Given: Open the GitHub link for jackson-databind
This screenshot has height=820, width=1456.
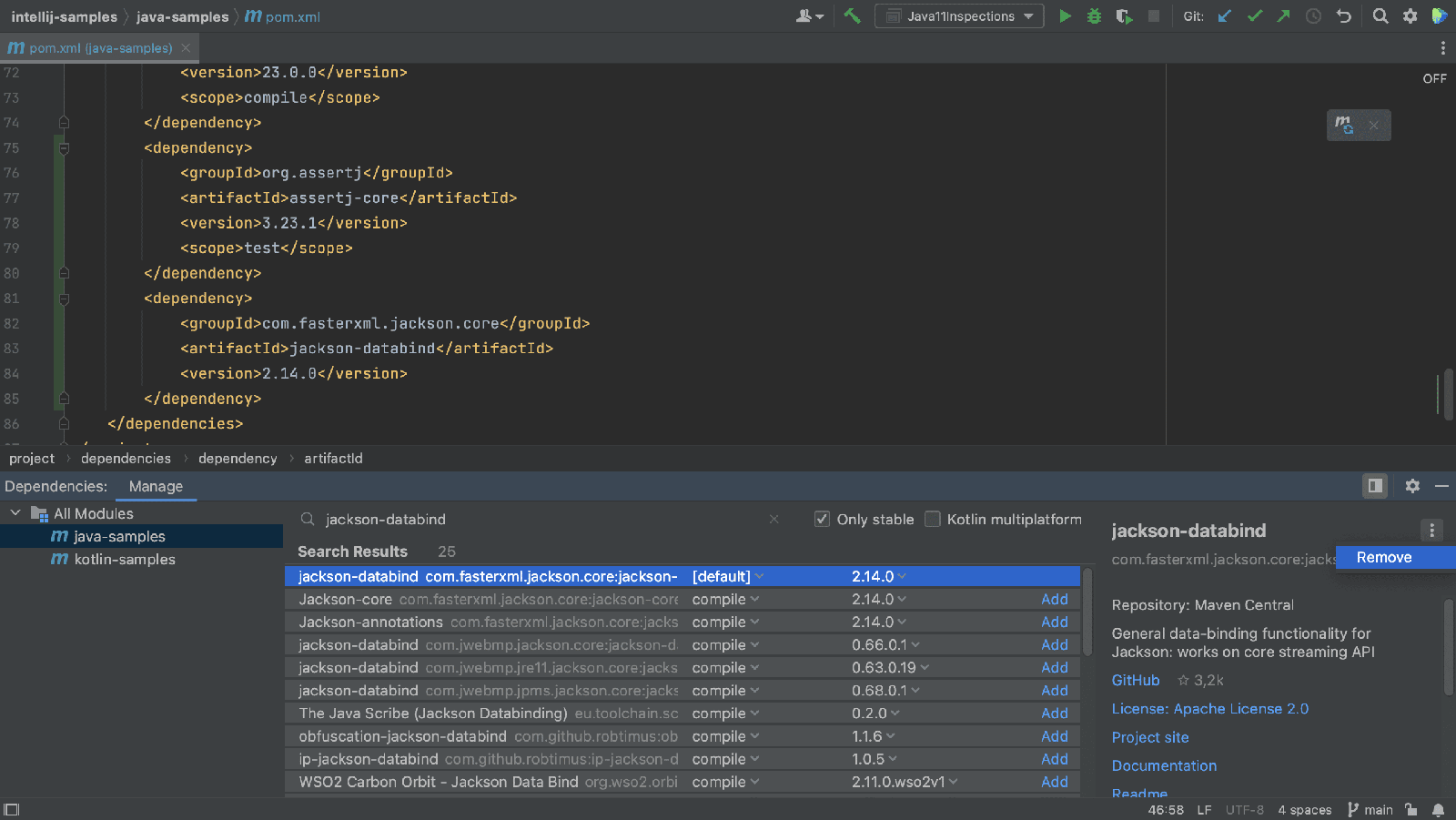Looking at the screenshot, I should [1136, 680].
